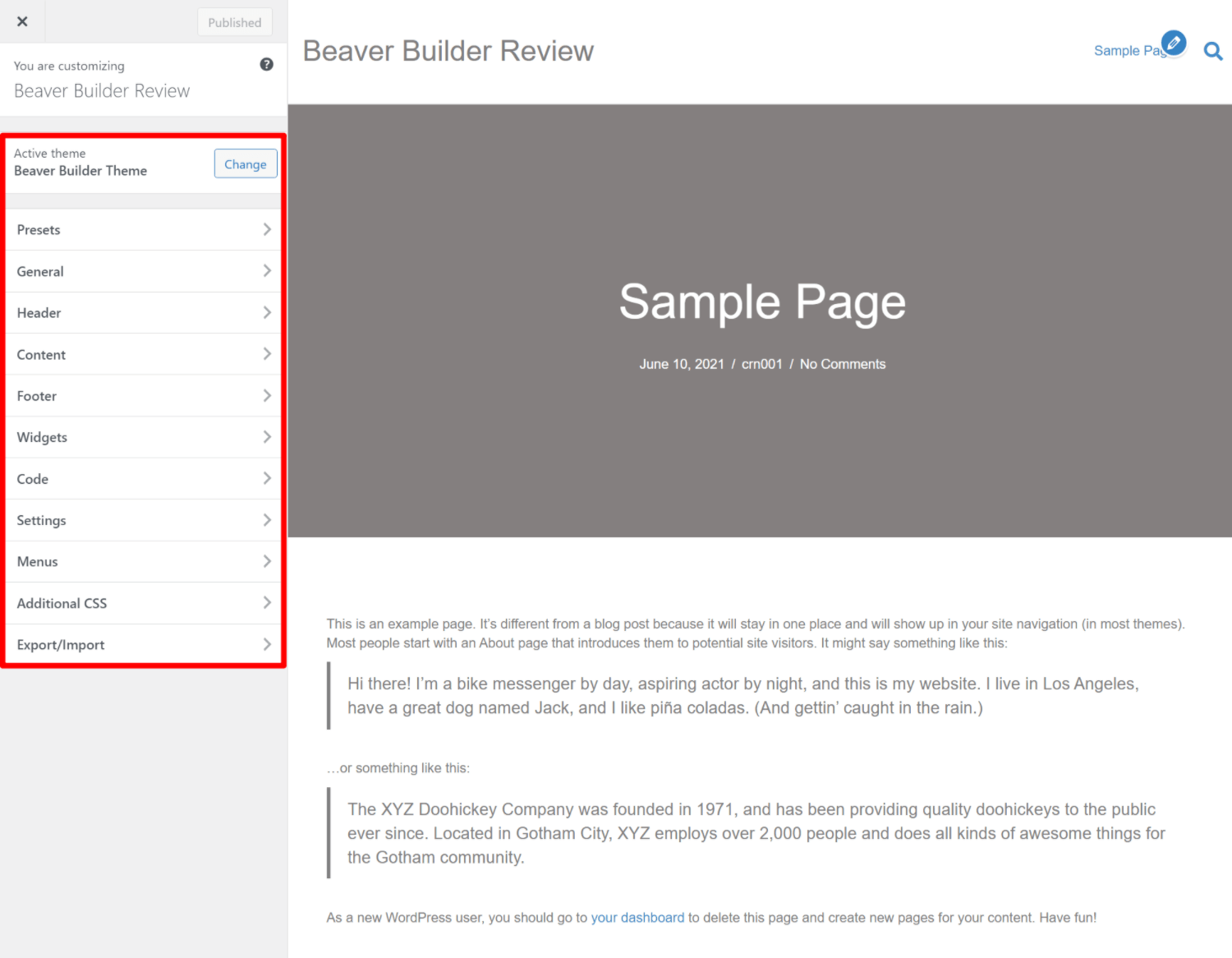Open the Content section
The width and height of the screenshot is (1232, 958).
pyautogui.click(x=144, y=354)
